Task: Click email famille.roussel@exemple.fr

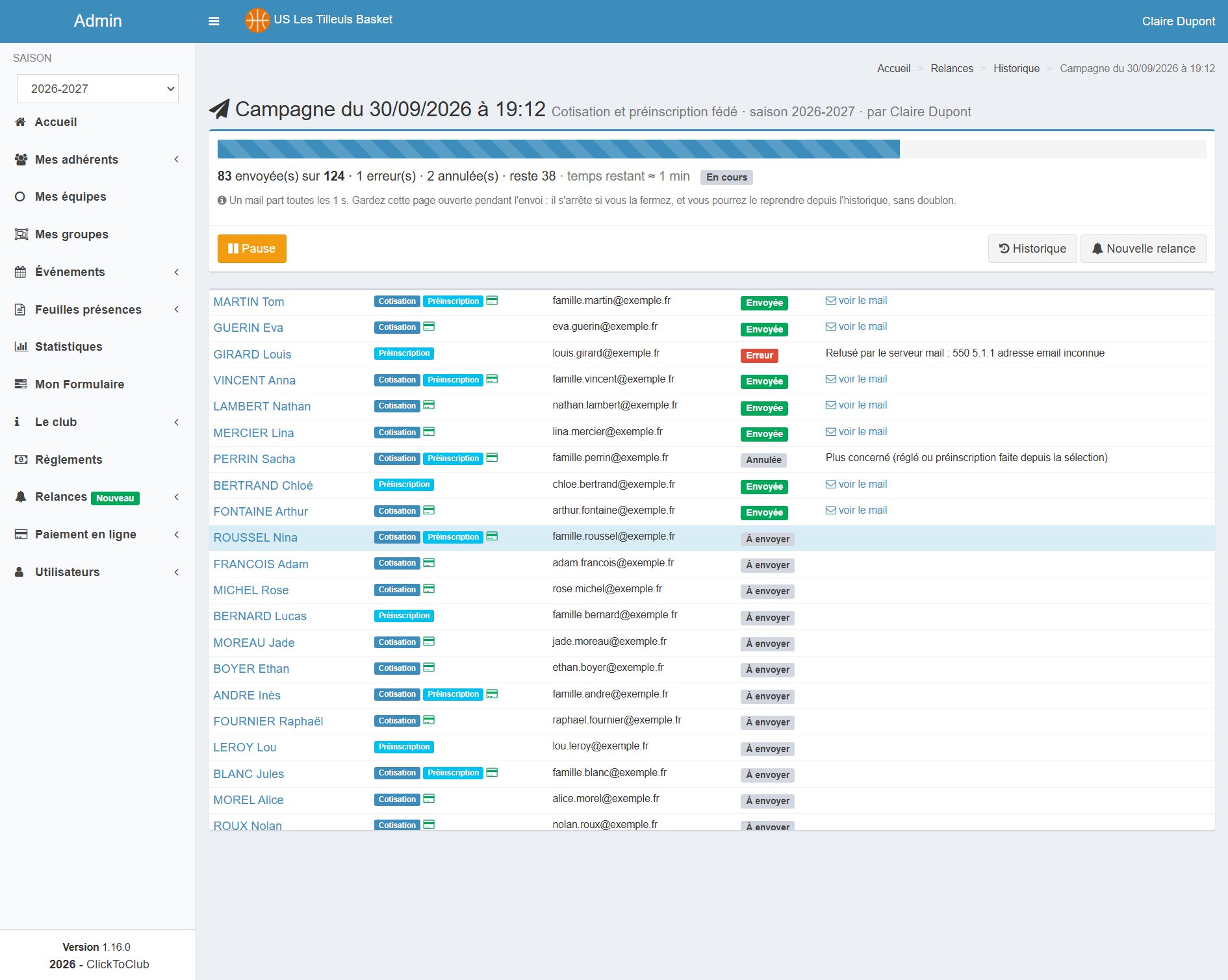Action: coord(613,536)
